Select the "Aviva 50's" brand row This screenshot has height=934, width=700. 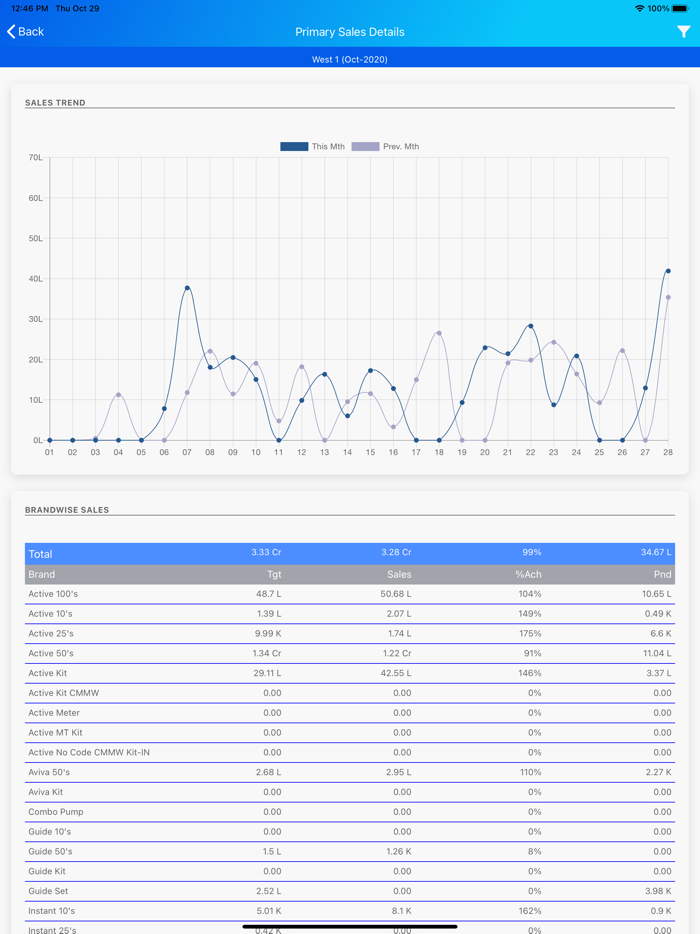tap(350, 772)
